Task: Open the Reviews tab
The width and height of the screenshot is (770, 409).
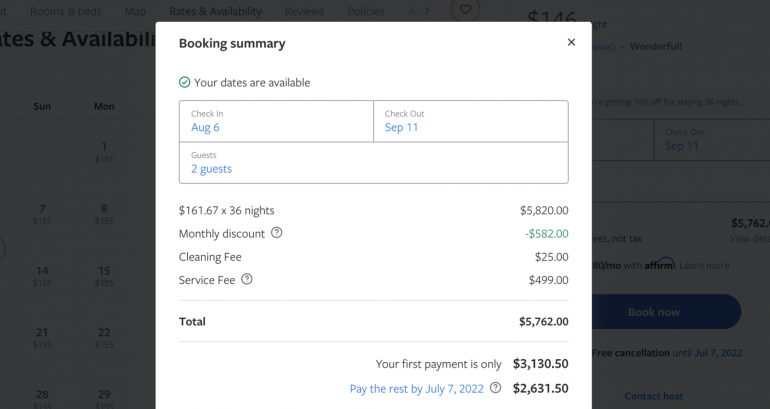Action: 305,12
